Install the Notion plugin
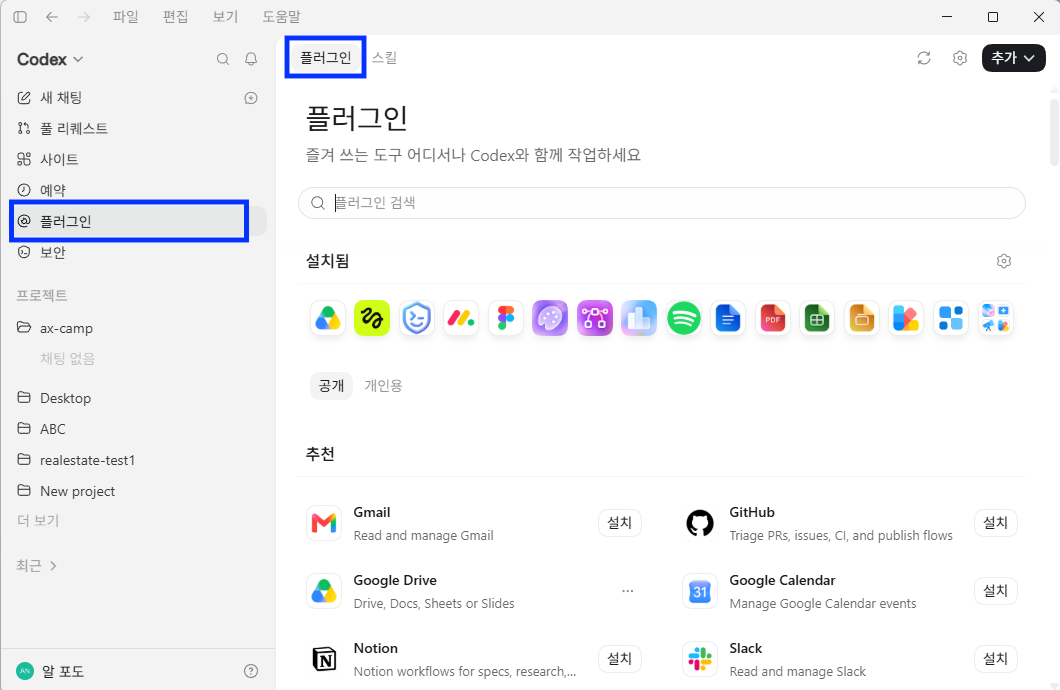 pyautogui.click(x=620, y=659)
